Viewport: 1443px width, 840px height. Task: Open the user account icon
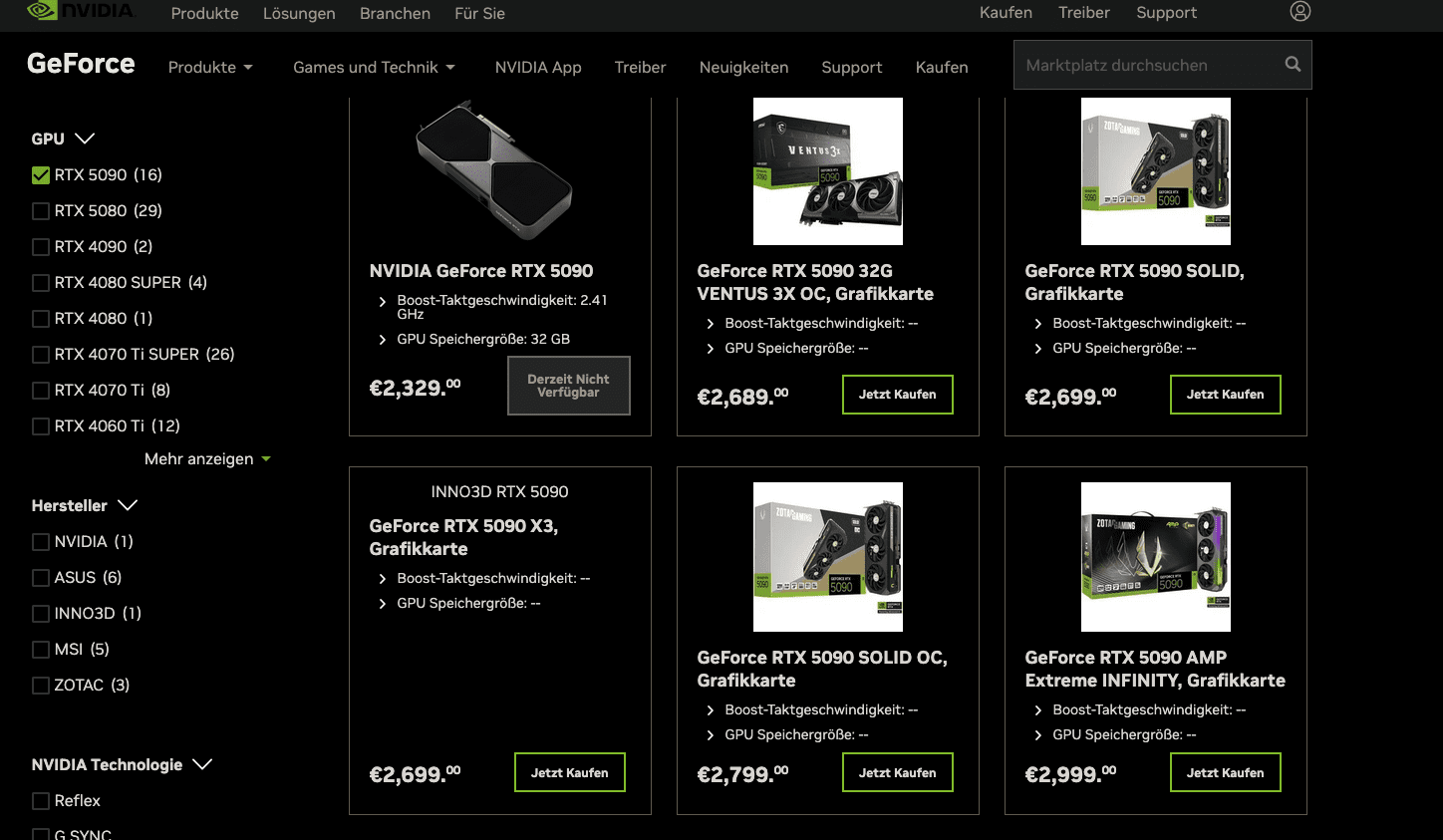[x=1299, y=12]
